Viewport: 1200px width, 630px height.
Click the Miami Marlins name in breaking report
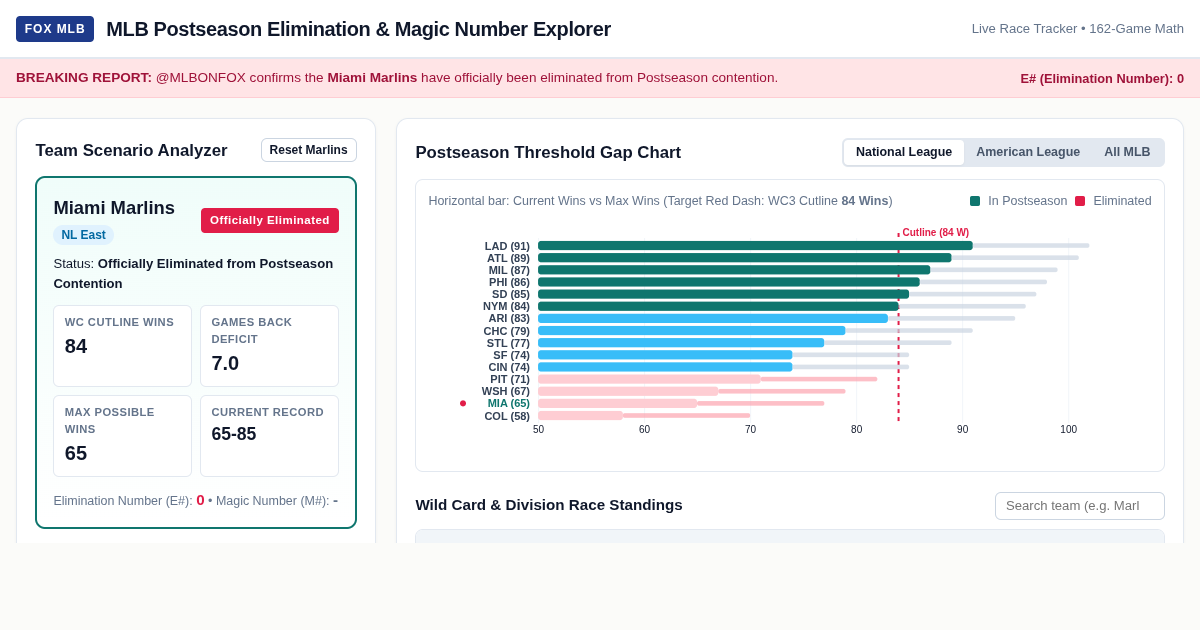click(x=372, y=78)
